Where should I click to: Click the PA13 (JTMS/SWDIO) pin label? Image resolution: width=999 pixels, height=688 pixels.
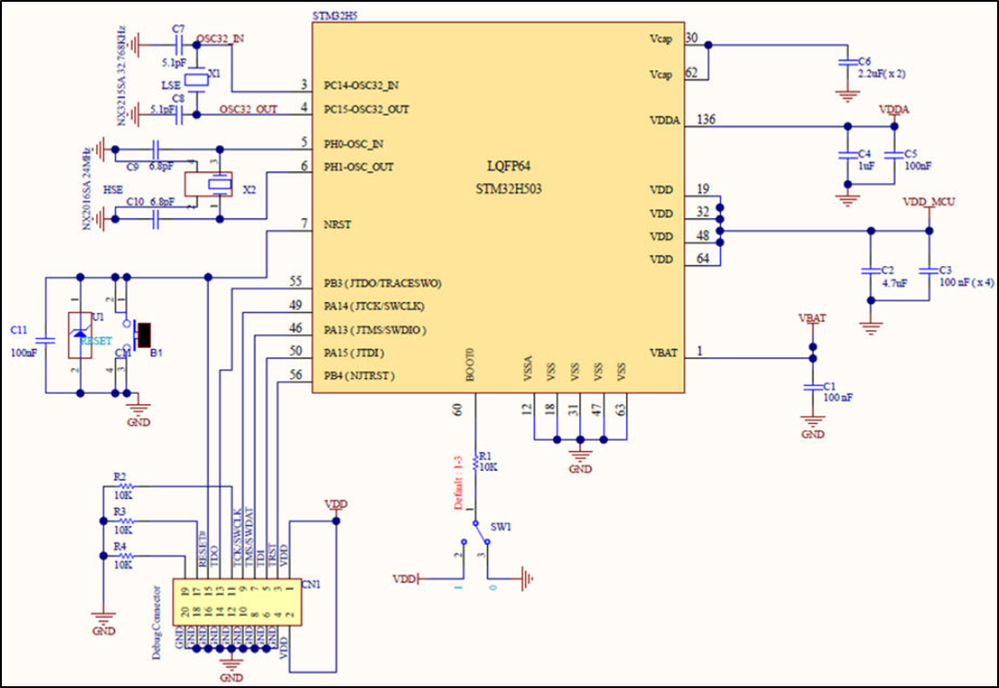point(375,330)
